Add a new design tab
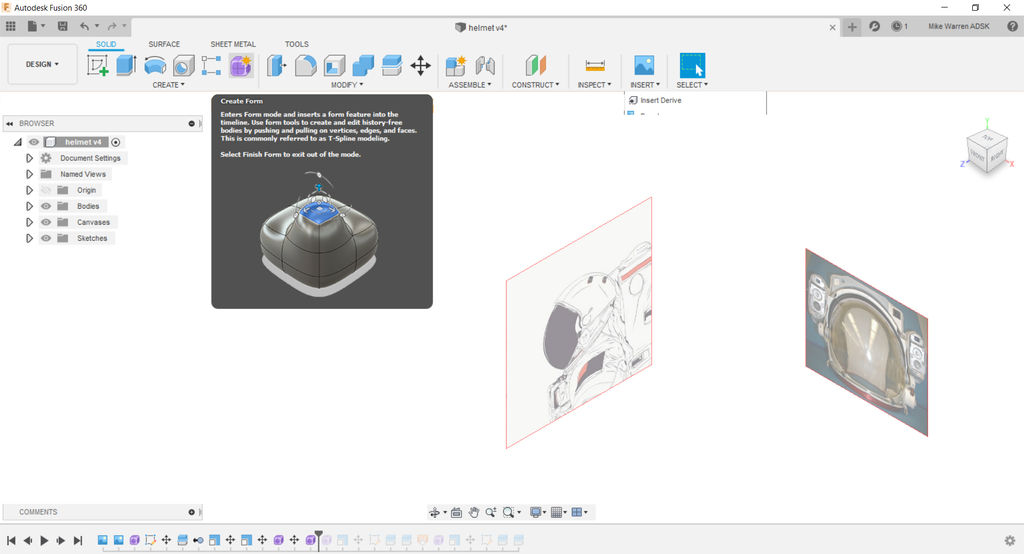Image resolution: width=1024 pixels, height=554 pixels. click(852, 27)
